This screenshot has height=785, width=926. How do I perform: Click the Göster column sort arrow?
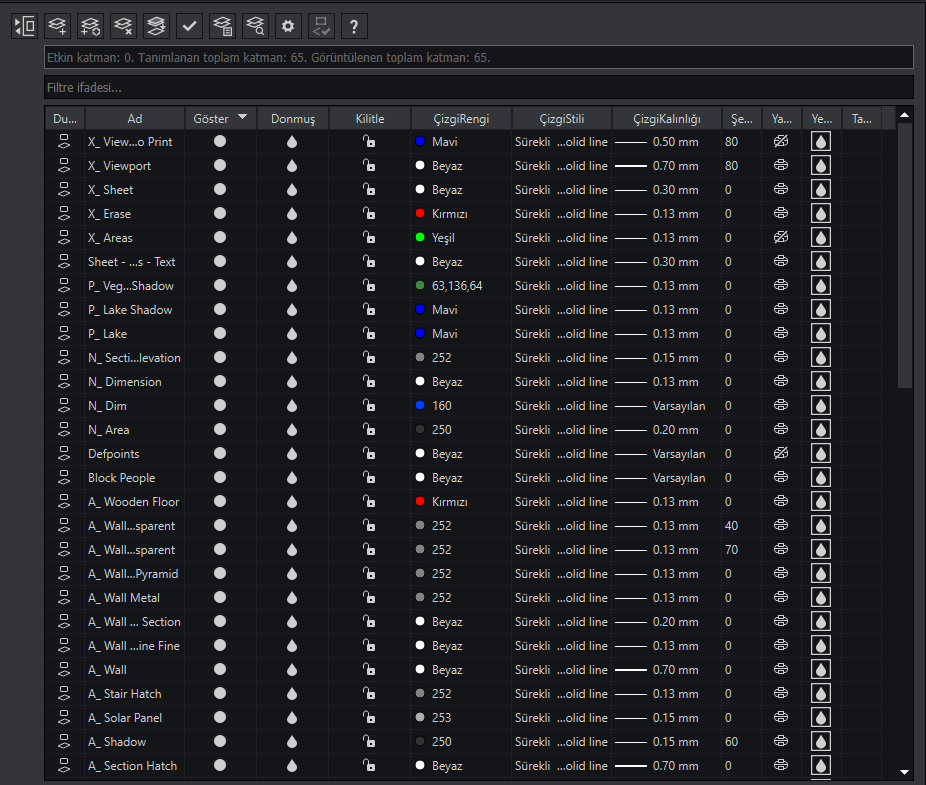click(x=243, y=118)
